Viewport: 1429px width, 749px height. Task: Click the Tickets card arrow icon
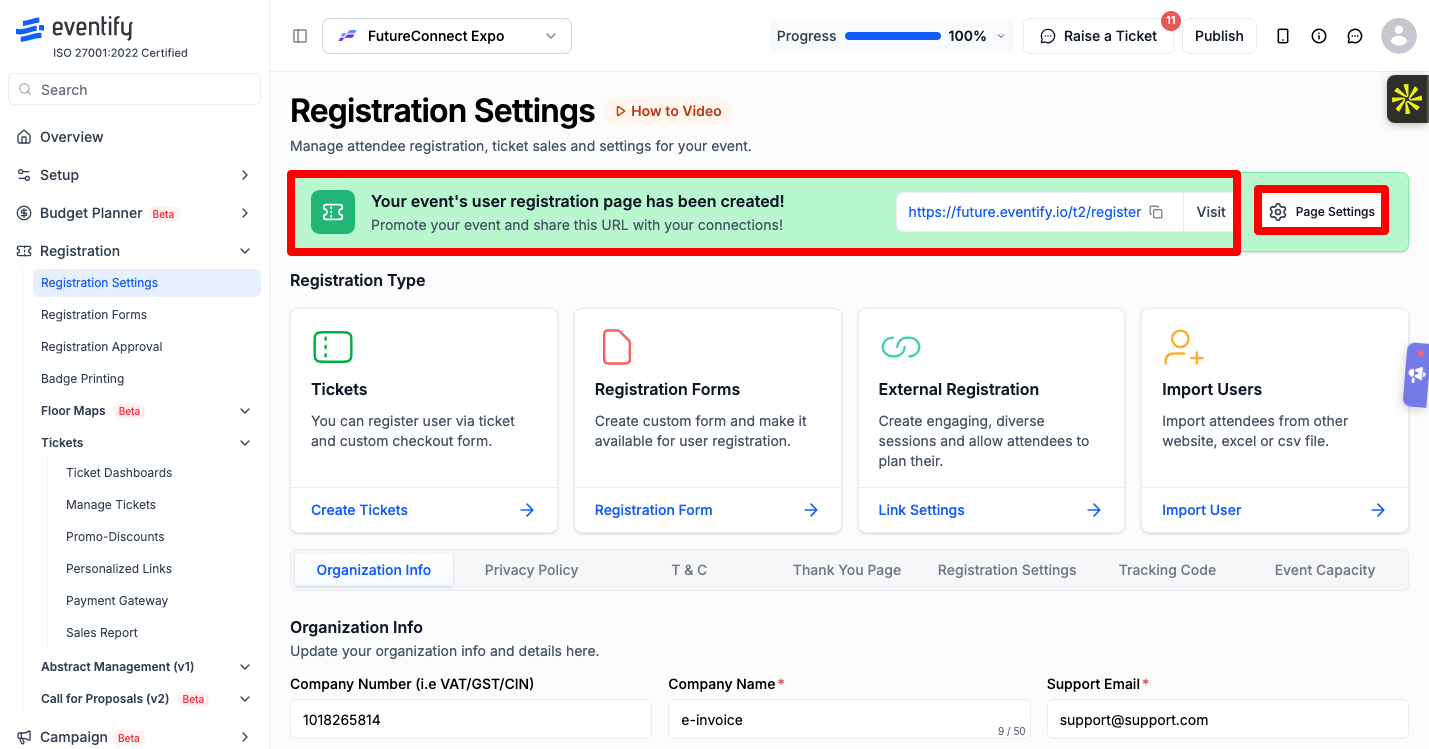(x=527, y=510)
